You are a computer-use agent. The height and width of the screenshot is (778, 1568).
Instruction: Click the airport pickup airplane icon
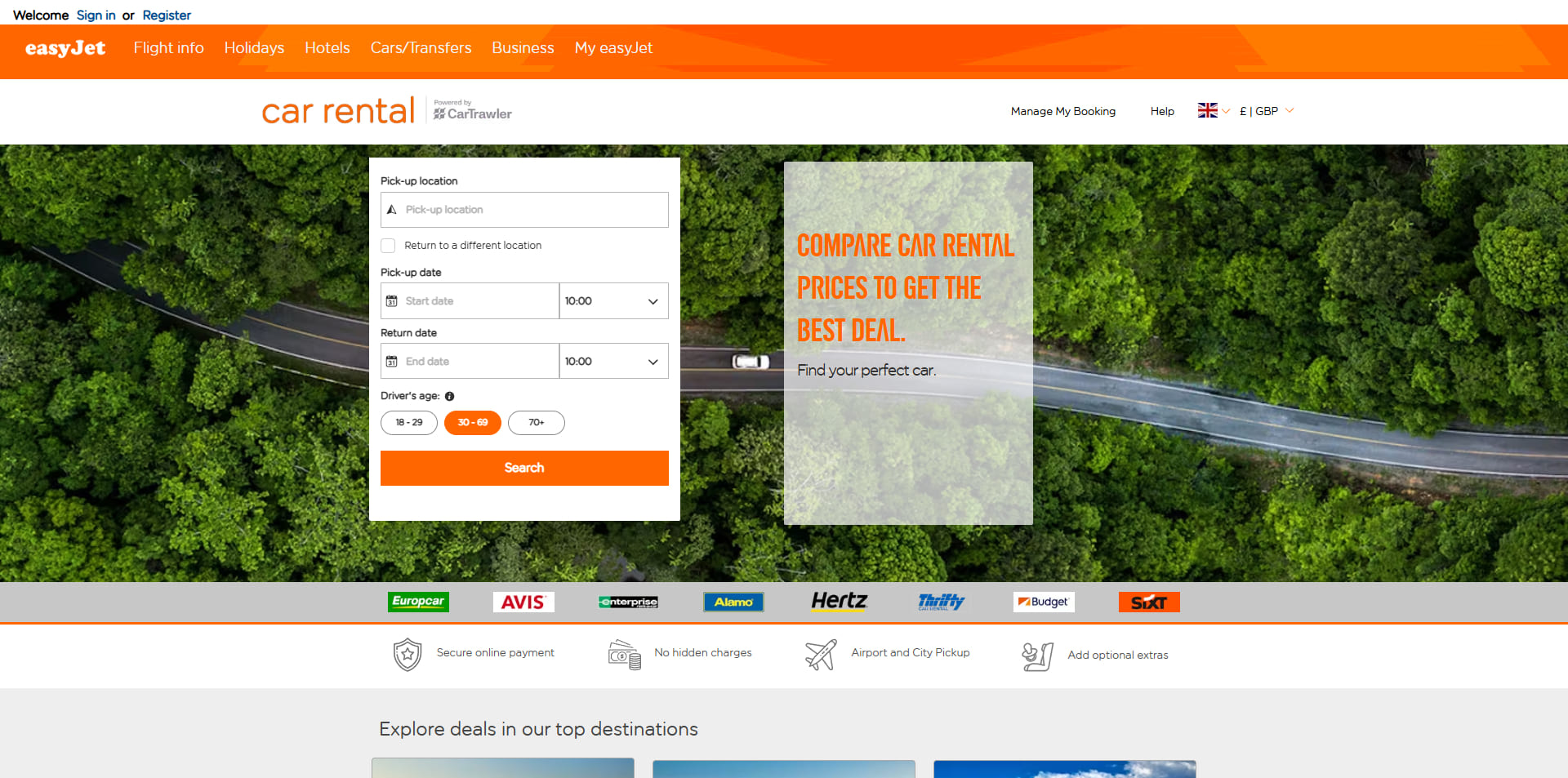coord(821,655)
